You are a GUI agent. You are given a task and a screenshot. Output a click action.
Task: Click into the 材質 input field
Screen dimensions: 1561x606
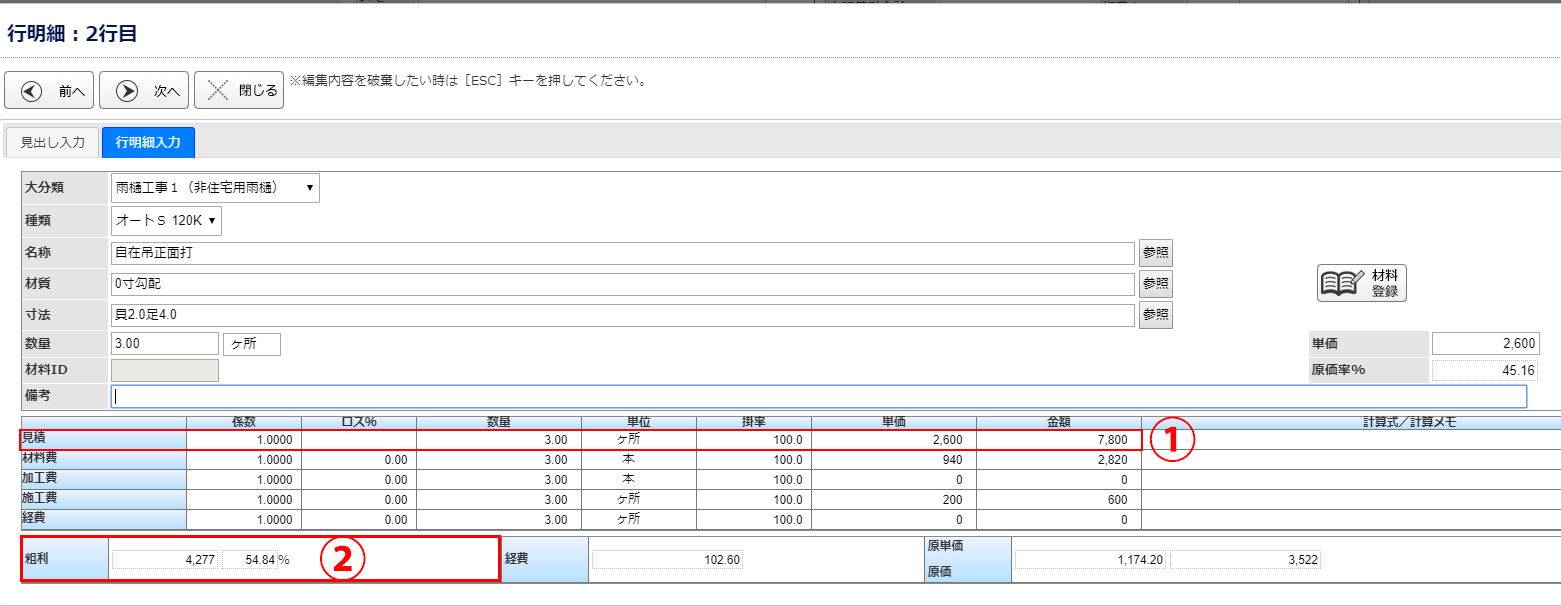tap(622, 284)
